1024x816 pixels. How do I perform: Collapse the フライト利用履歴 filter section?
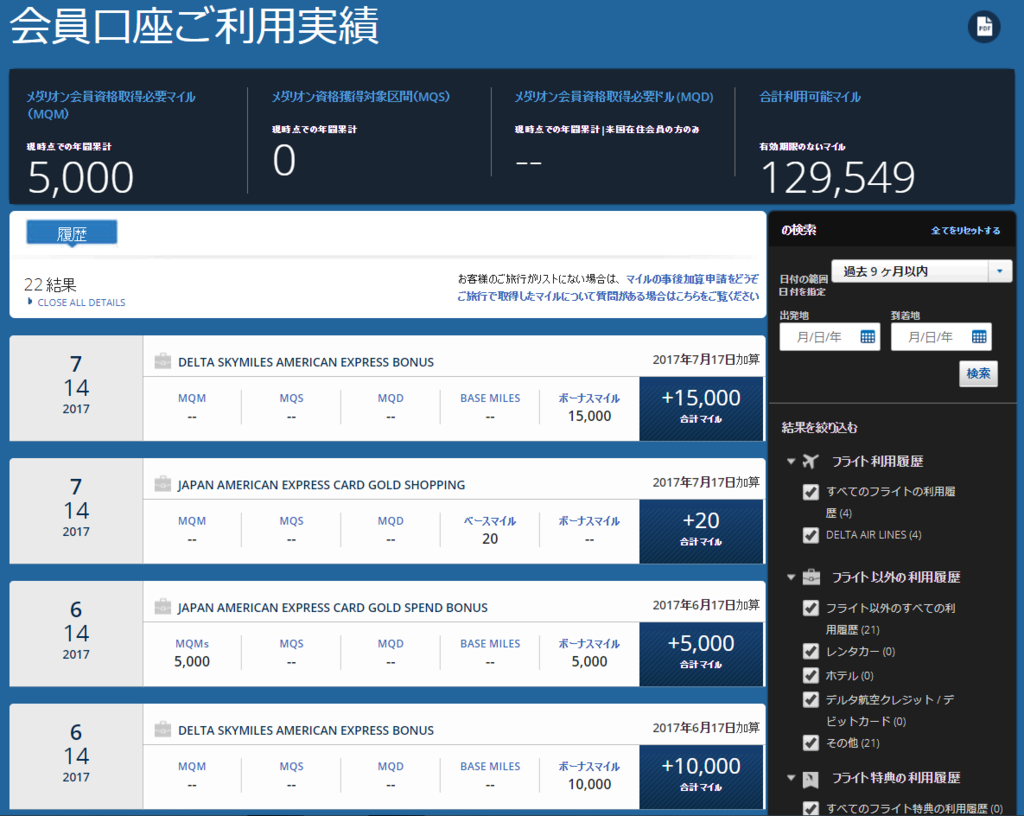point(791,462)
